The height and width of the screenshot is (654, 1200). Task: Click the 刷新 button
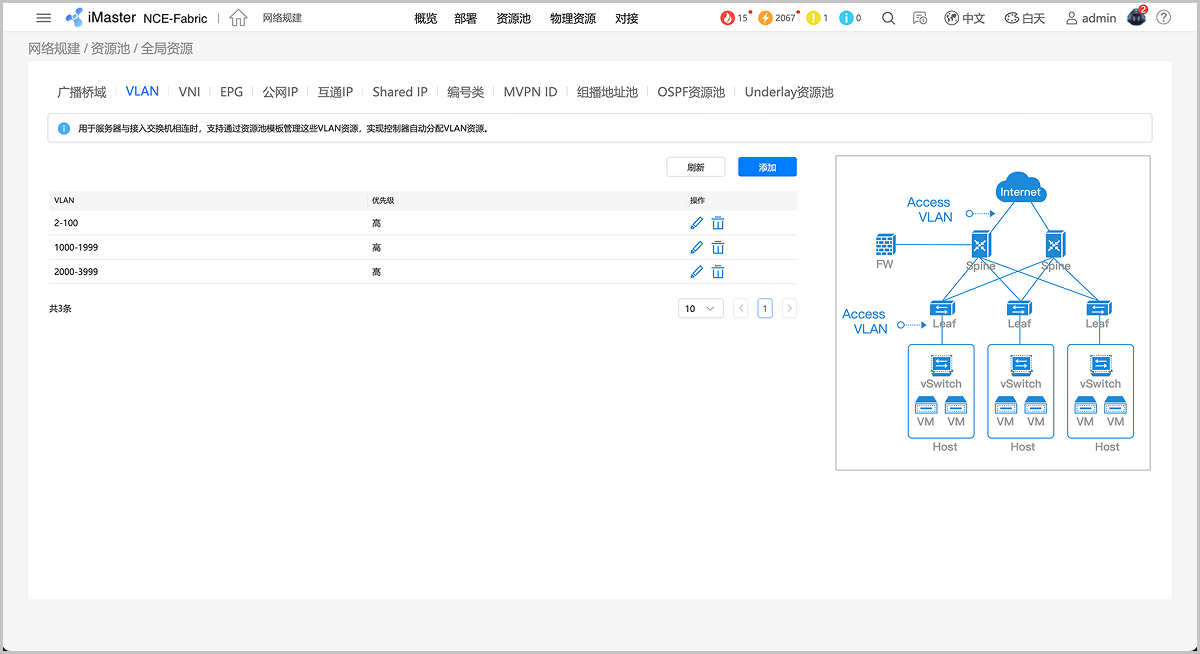point(695,167)
